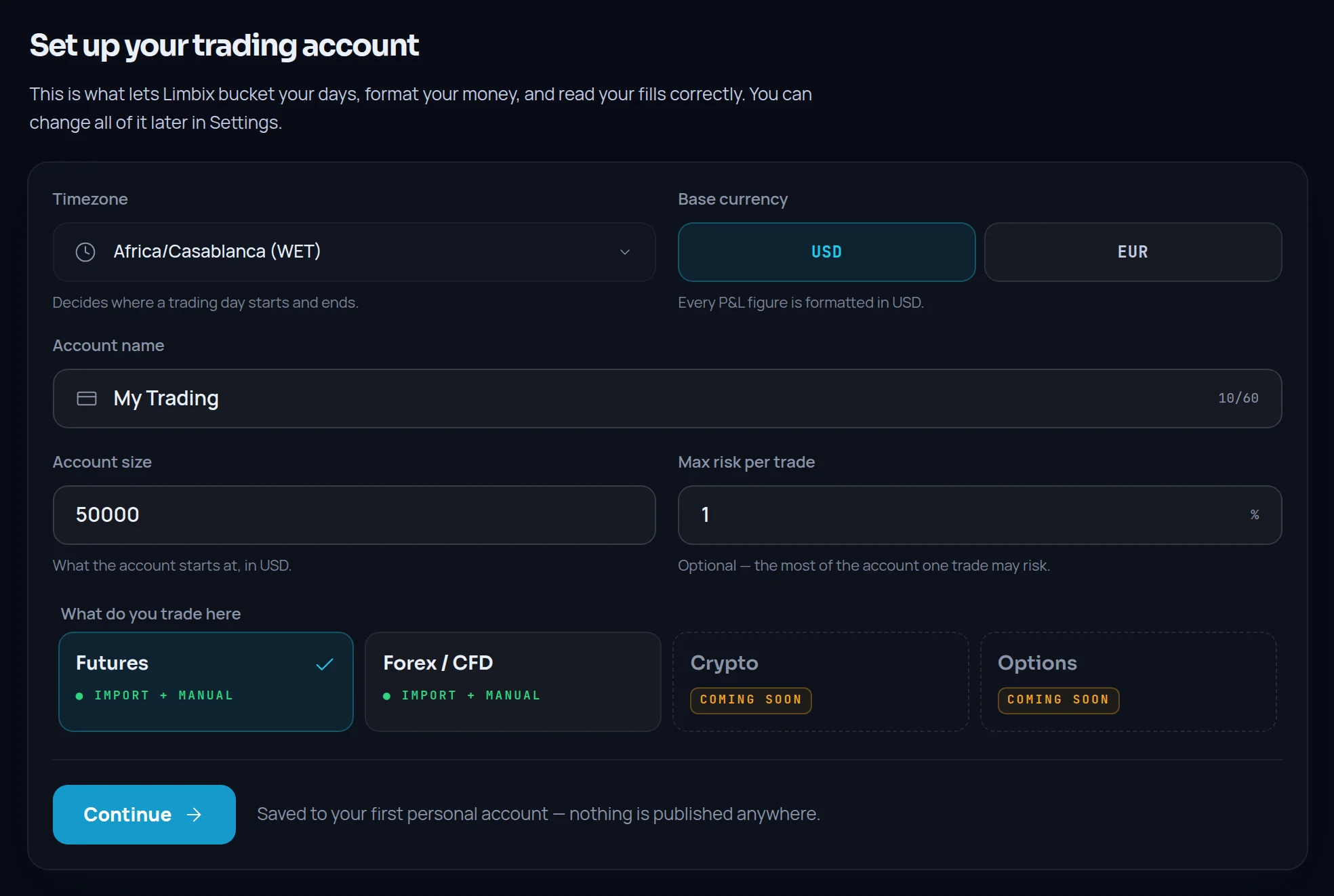The height and width of the screenshot is (896, 1334).
Task: Click the Continue button
Action: pos(144,815)
